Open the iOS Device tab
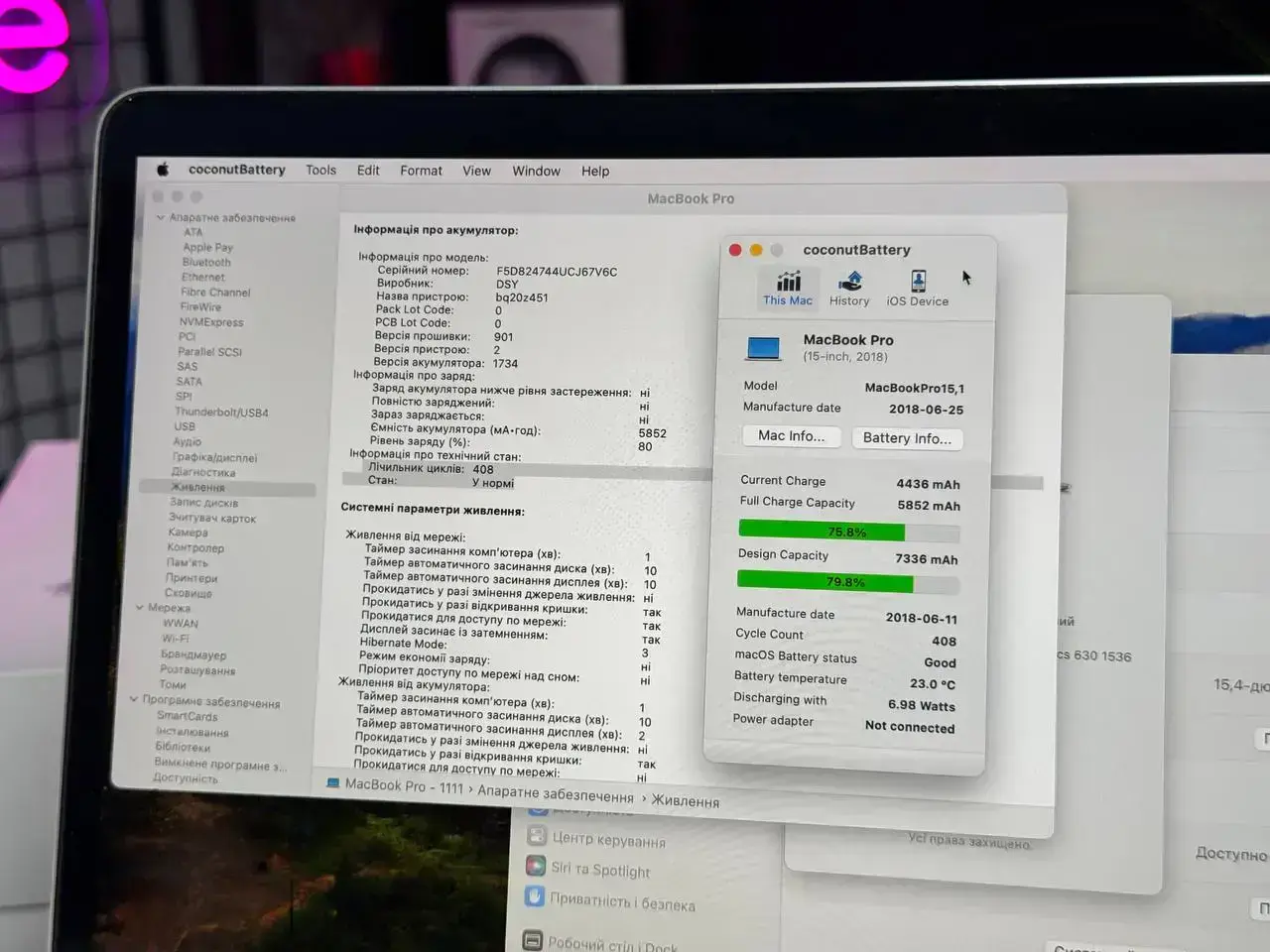Image resolution: width=1270 pixels, height=952 pixels. [x=918, y=290]
